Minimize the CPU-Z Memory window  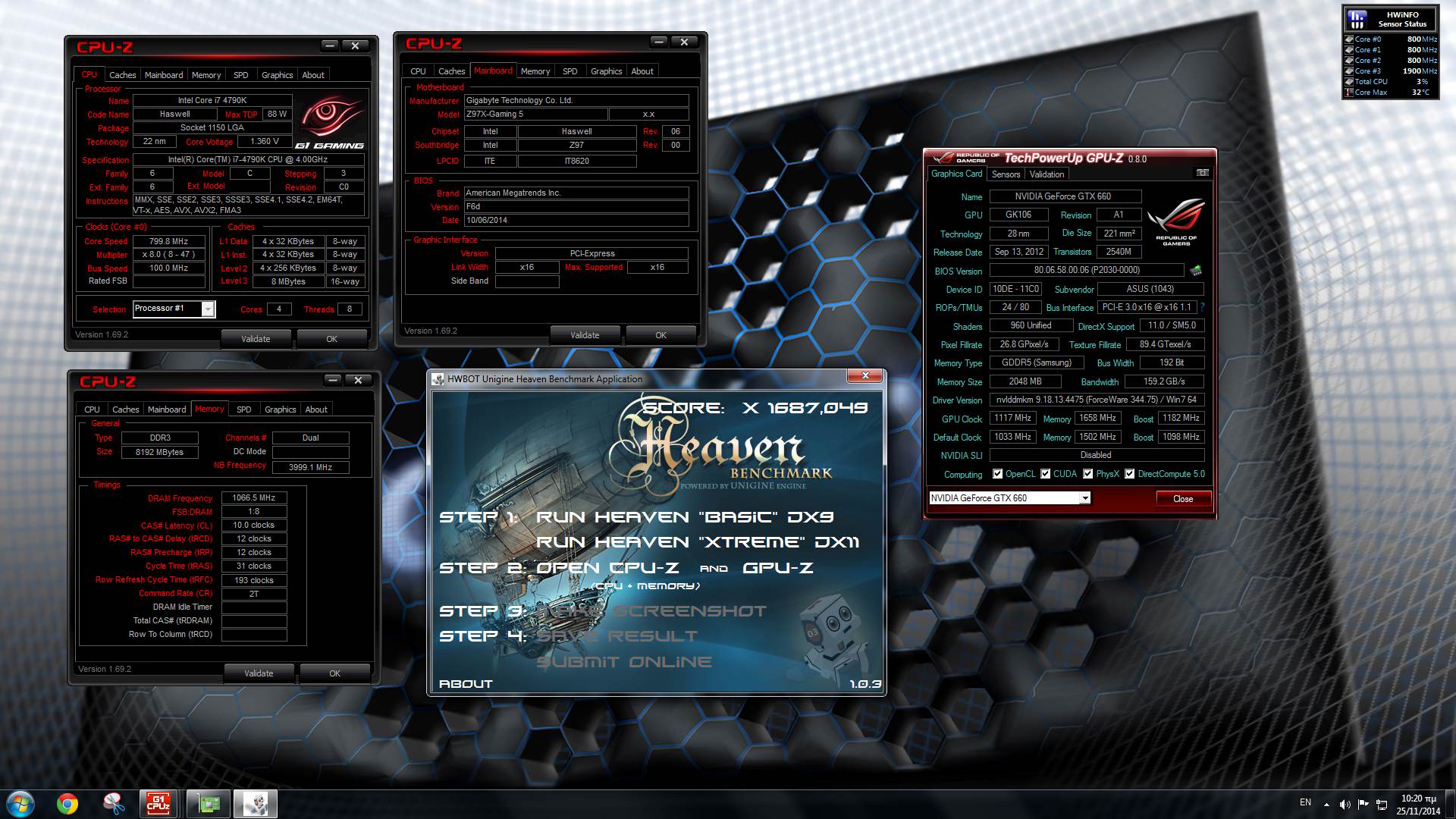coord(333,380)
